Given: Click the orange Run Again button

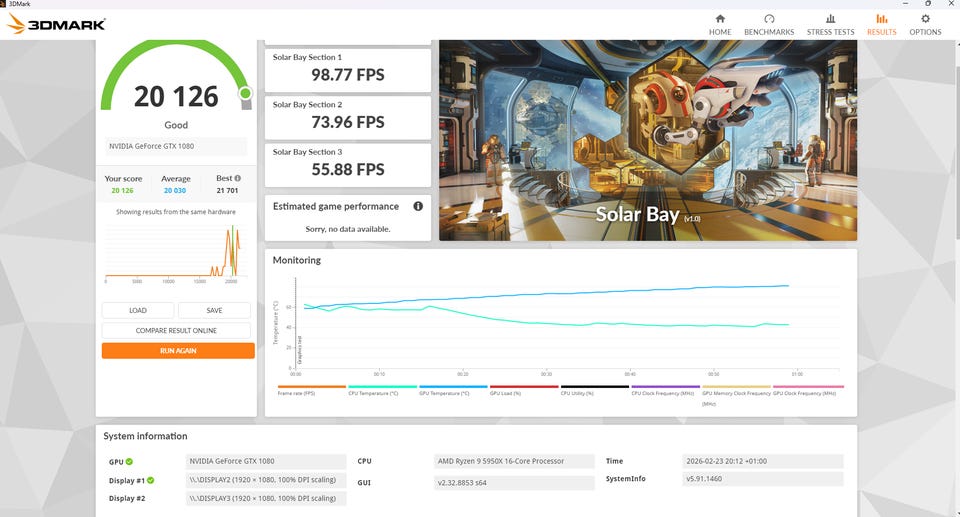Looking at the screenshot, I should (178, 351).
